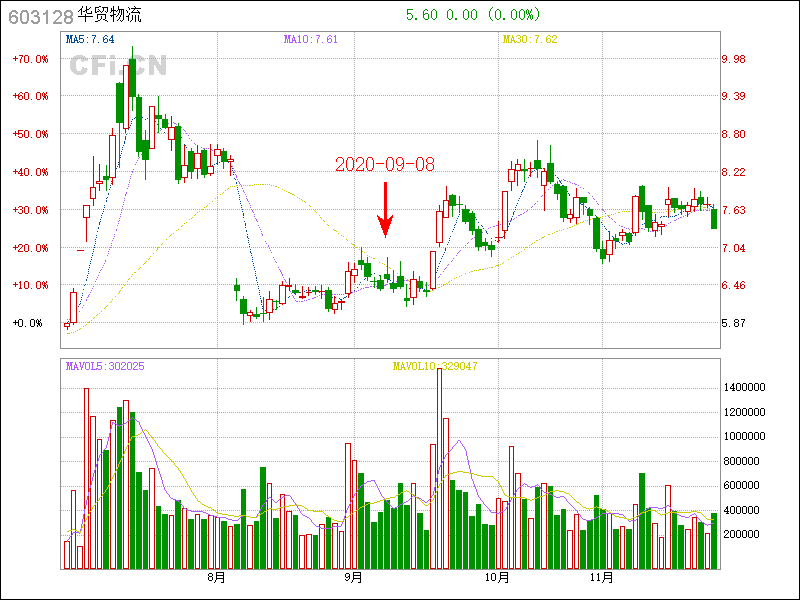Click the 2020-09-08 date annotation text

pyautogui.click(x=385, y=164)
